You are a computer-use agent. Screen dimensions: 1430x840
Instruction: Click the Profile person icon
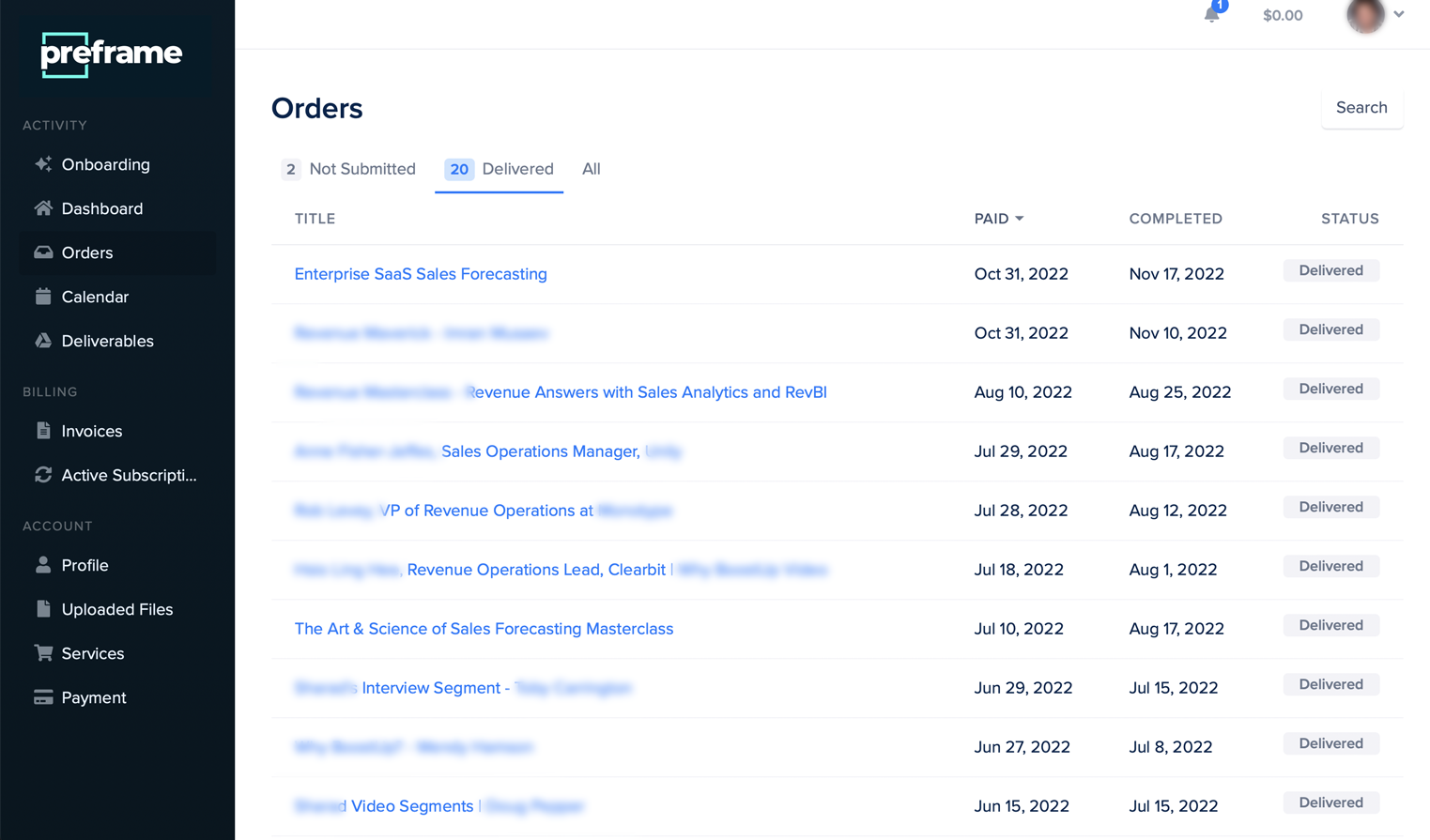43,565
